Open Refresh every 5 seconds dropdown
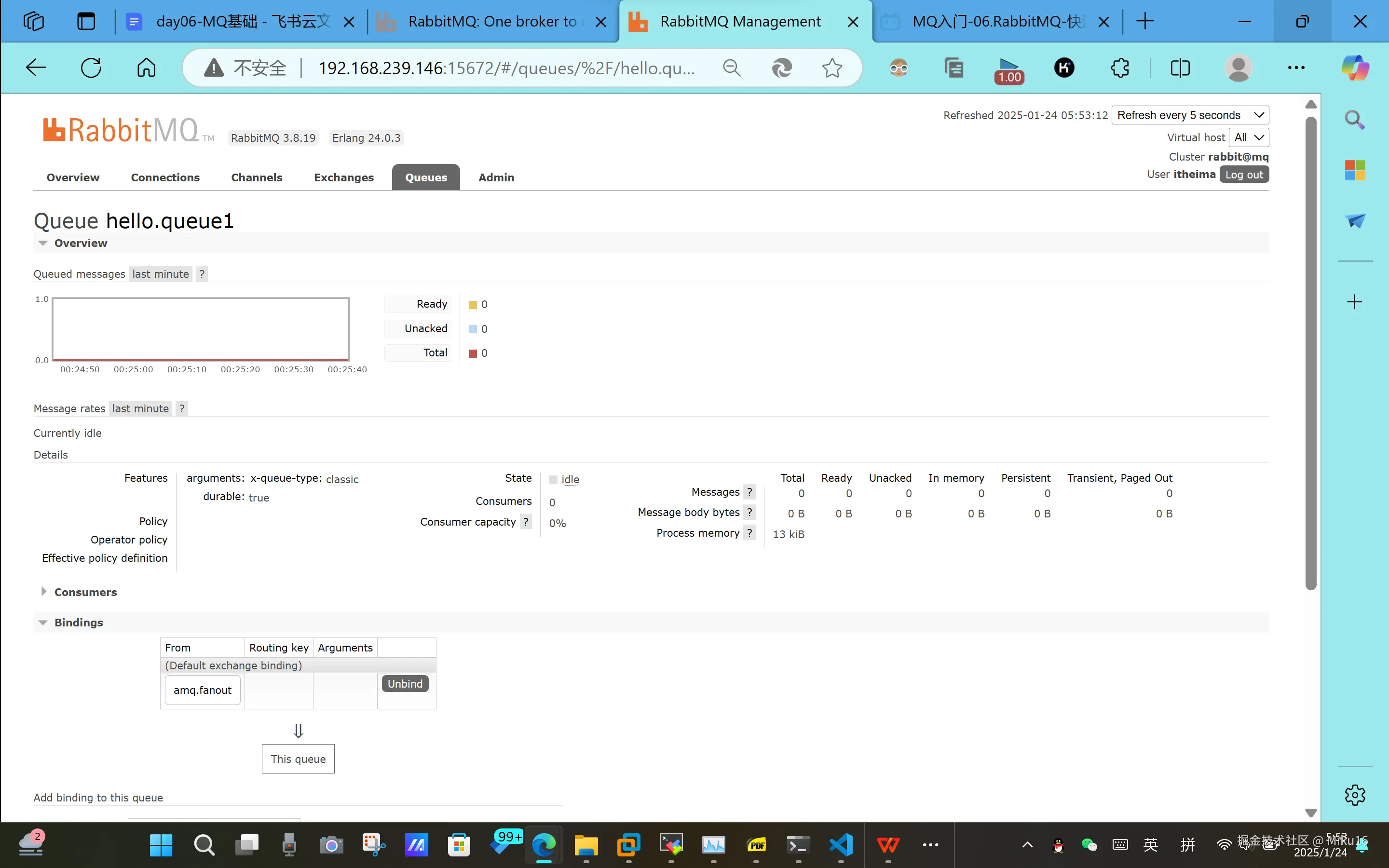The image size is (1389, 868). click(1189, 115)
